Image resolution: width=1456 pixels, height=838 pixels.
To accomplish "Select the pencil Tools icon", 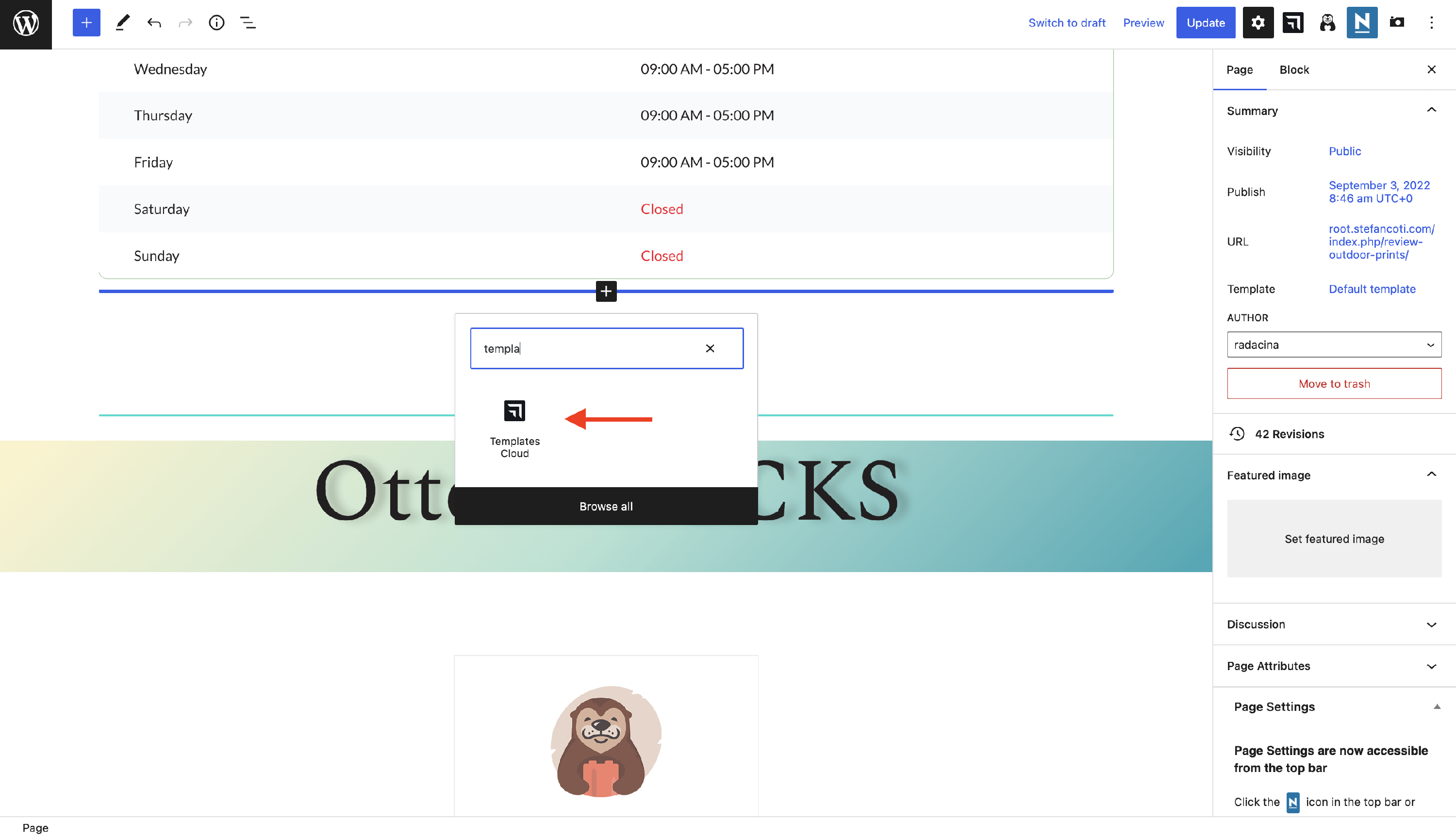I will tap(122, 23).
